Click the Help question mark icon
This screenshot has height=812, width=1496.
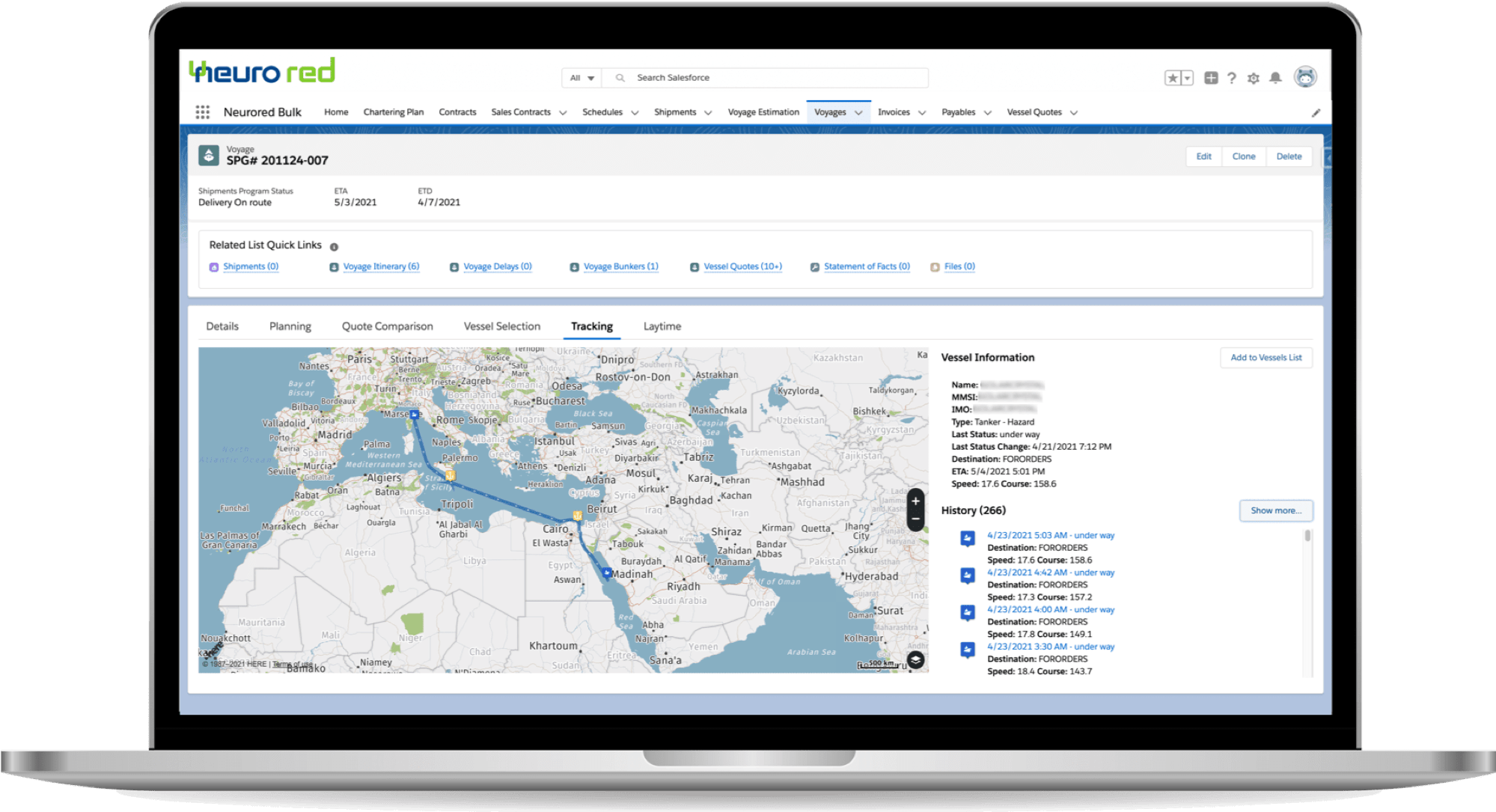(1232, 78)
